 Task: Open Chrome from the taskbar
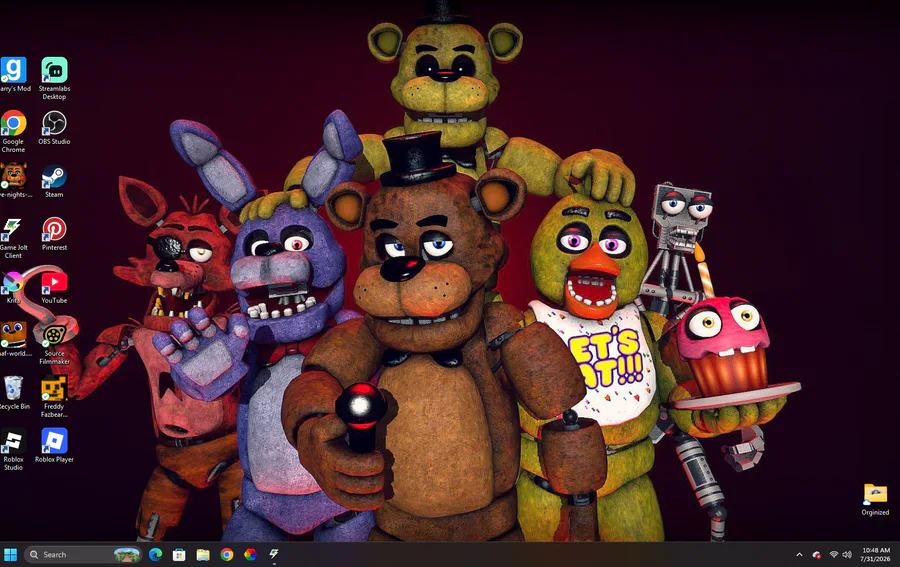(x=227, y=554)
